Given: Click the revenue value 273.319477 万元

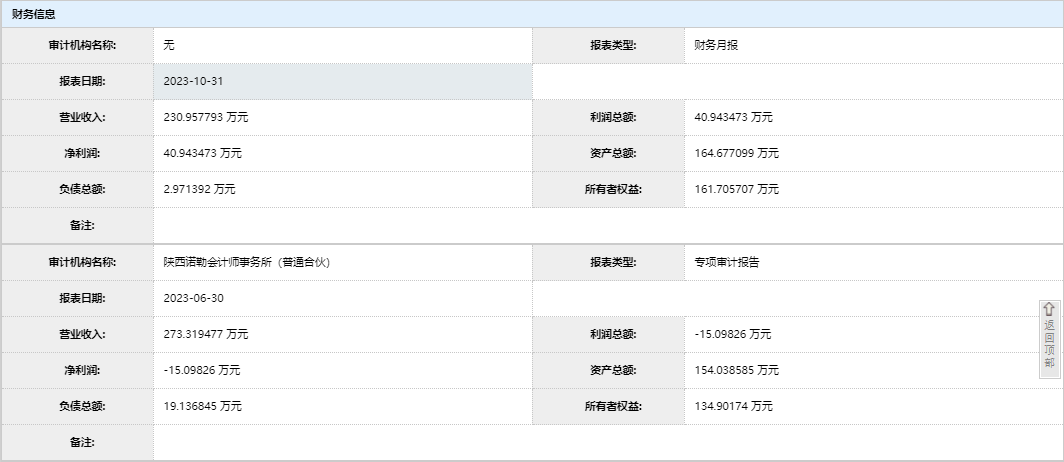Looking at the screenshot, I should (206, 334).
